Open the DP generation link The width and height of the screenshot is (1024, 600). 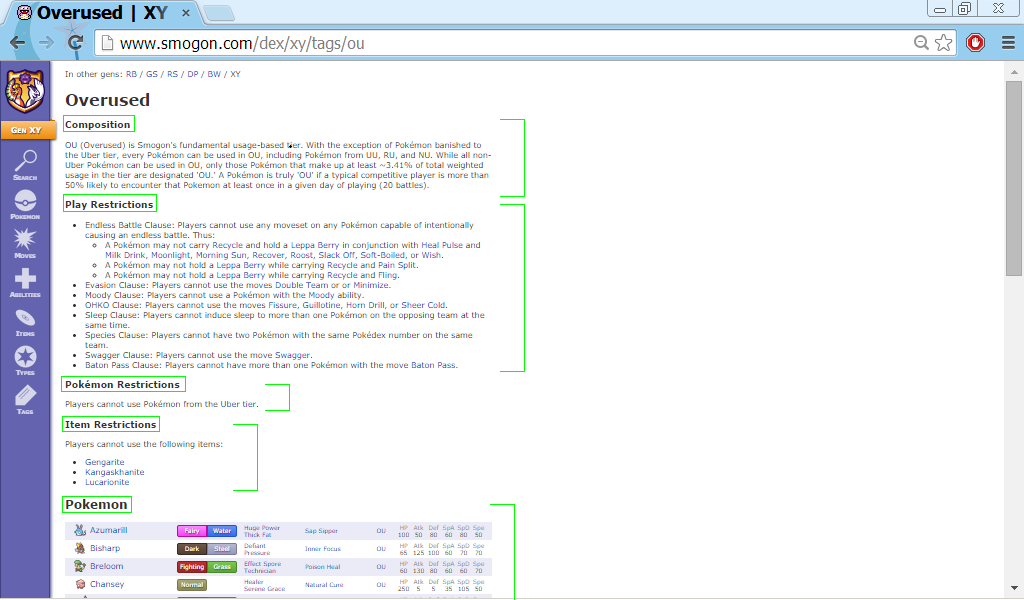click(x=193, y=74)
